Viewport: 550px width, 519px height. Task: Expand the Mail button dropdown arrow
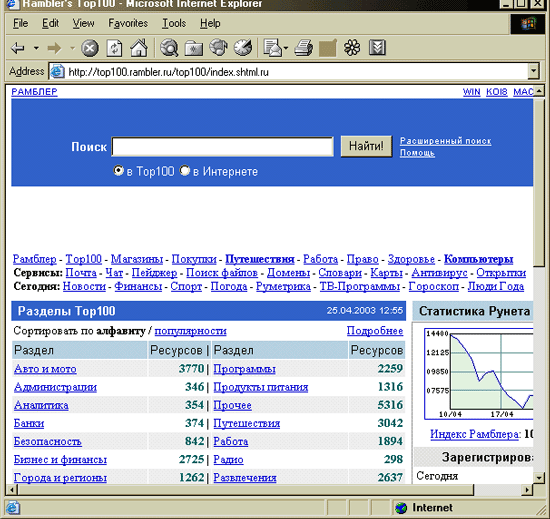(286, 48)
